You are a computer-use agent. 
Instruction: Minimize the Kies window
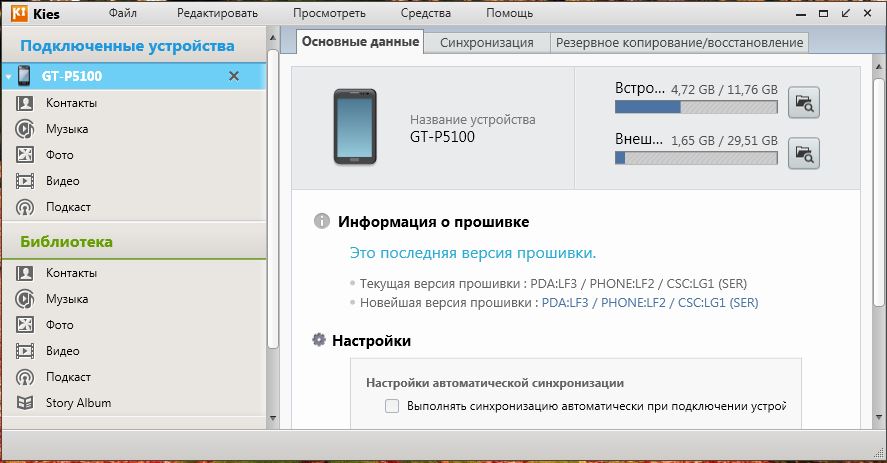click(800, 14)
